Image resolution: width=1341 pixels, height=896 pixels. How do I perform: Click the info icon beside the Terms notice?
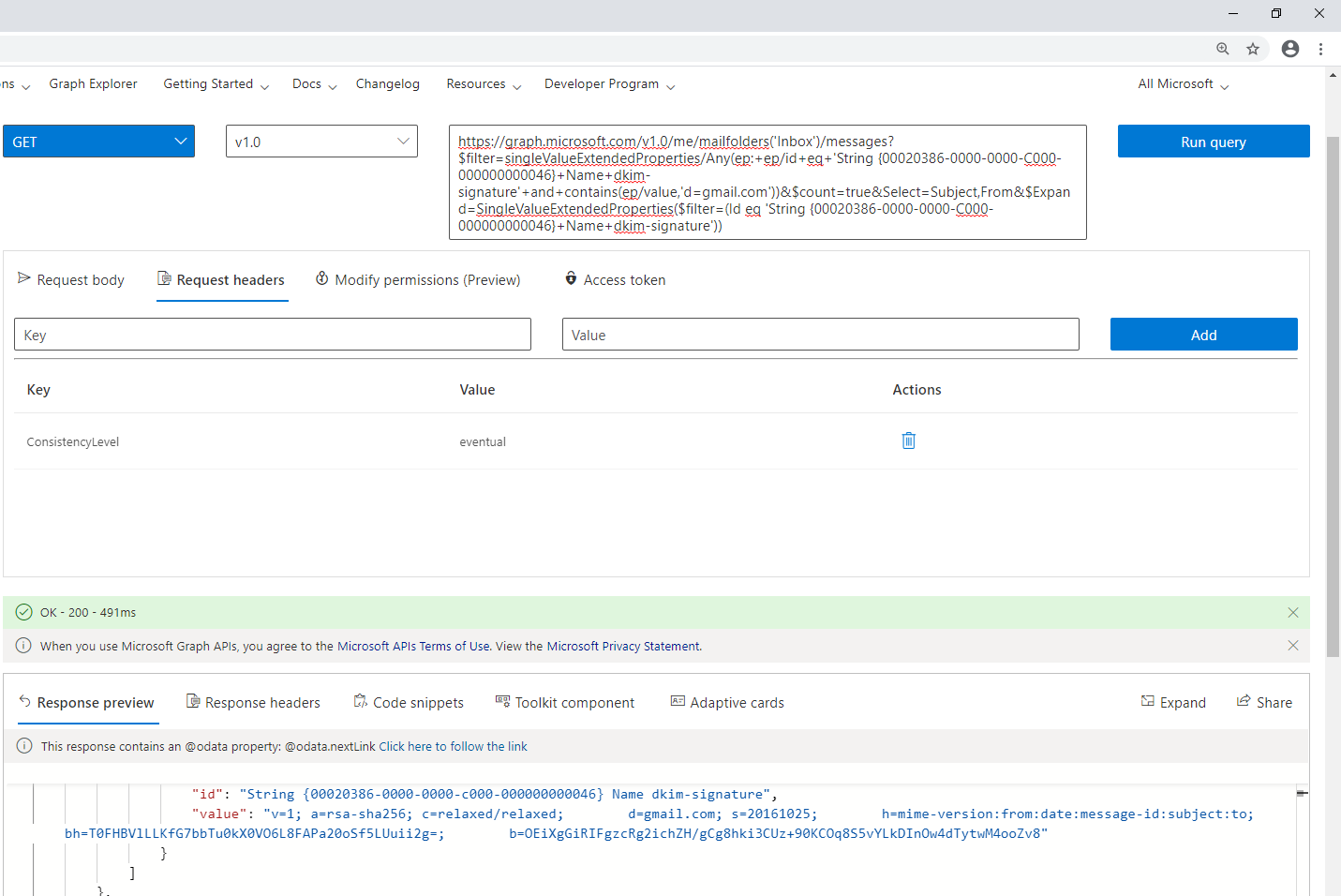(24, 646)
